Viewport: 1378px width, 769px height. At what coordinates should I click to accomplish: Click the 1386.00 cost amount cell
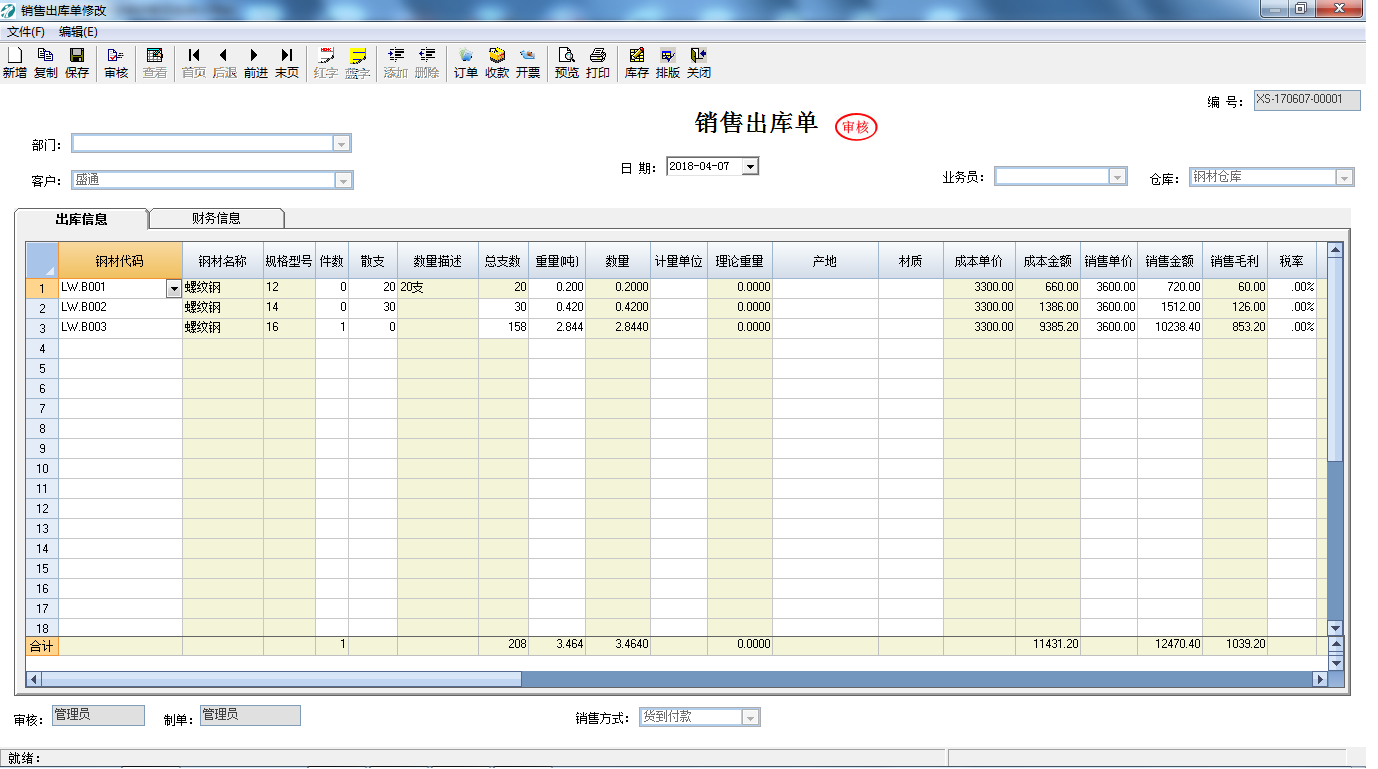point(1048,308)
